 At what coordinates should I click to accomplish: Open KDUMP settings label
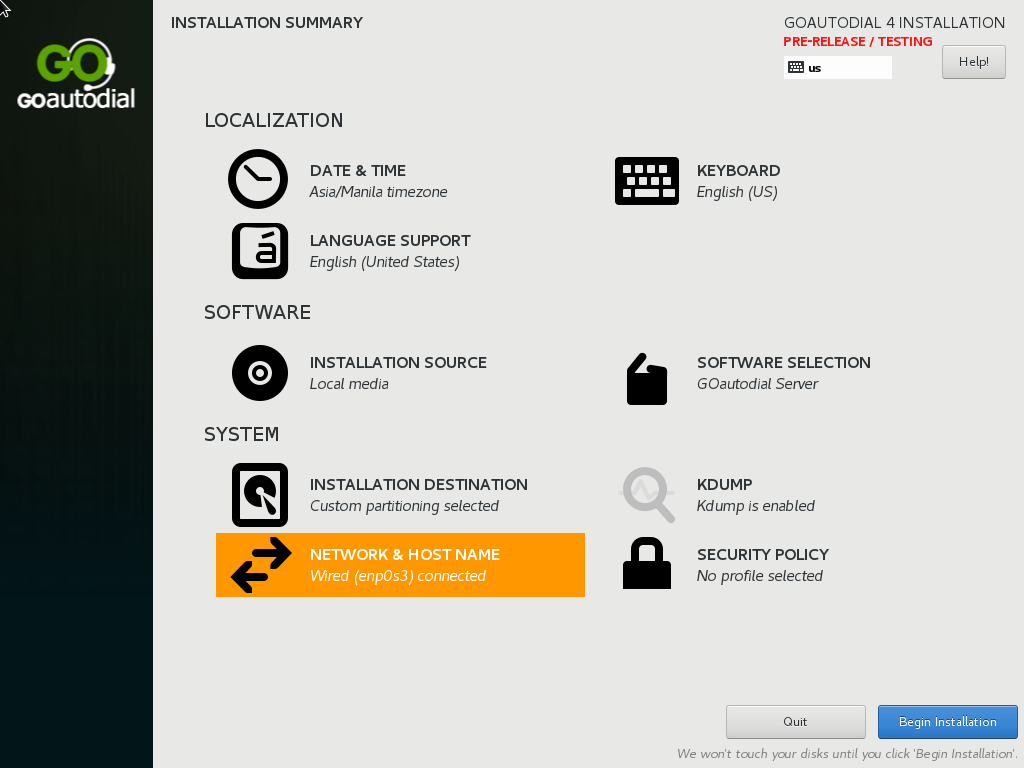point(725,485)
